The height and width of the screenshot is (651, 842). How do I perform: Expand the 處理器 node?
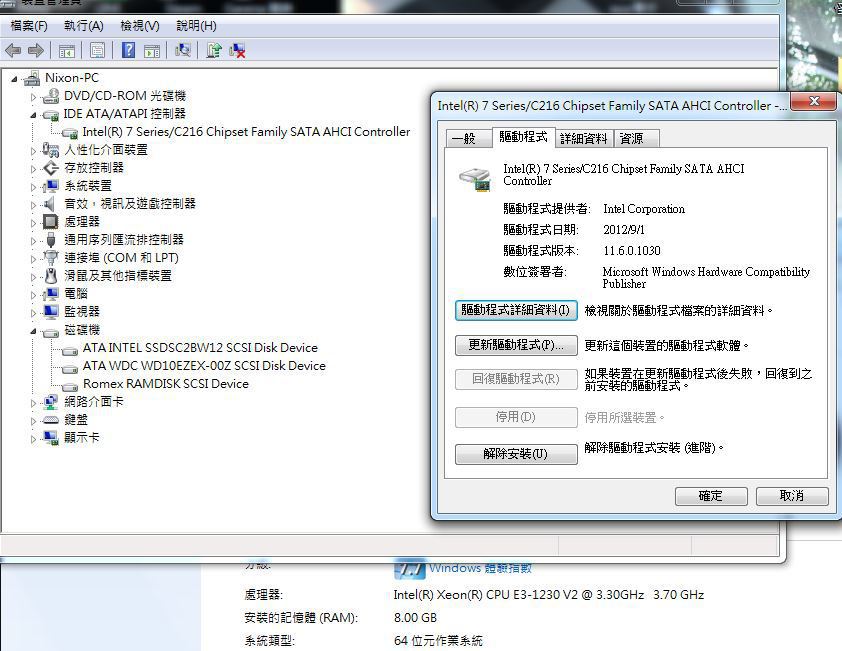(33, 223)
